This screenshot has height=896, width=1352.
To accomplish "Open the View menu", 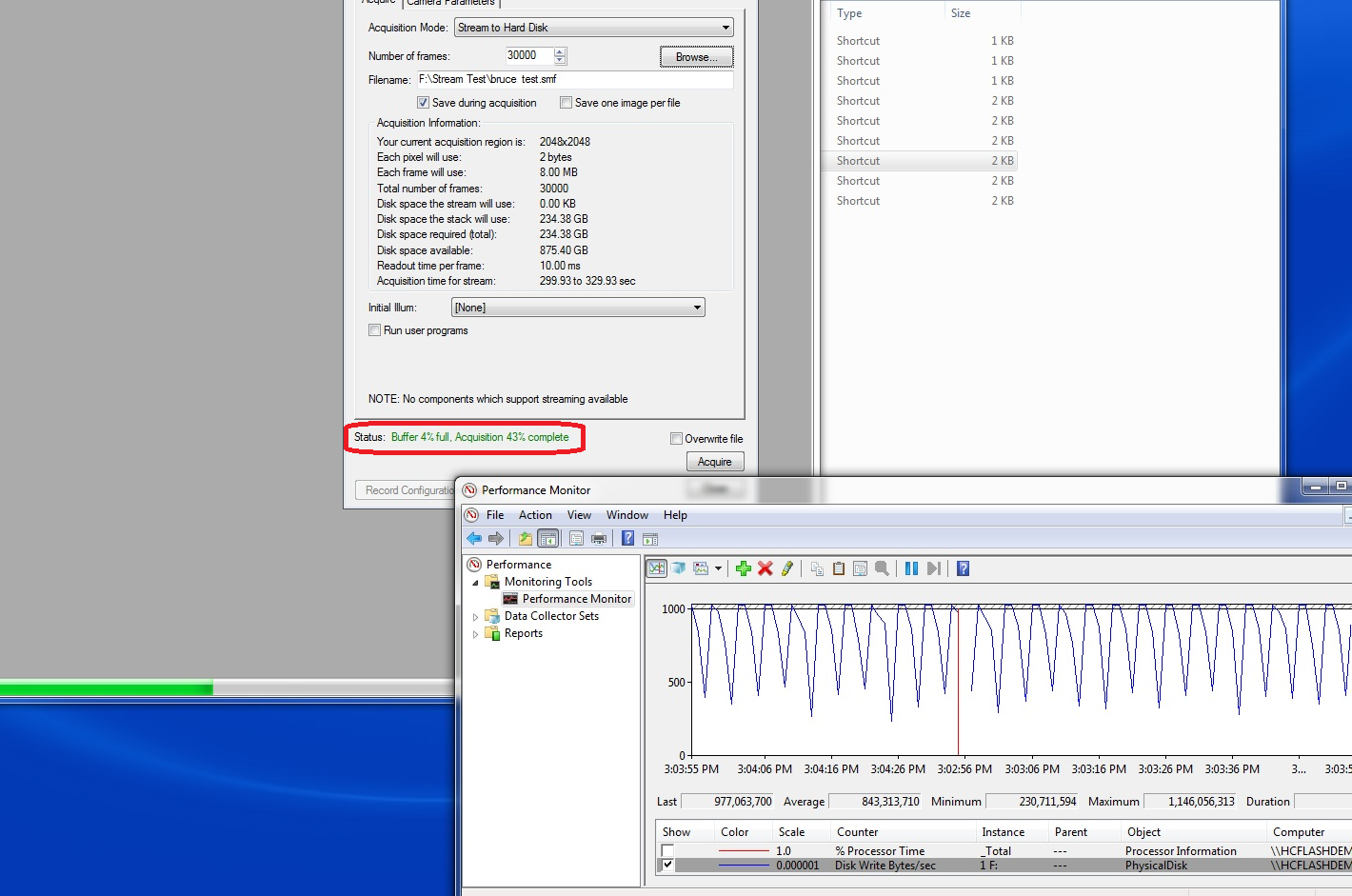I will pyautogui.click(x=579, y=515).
